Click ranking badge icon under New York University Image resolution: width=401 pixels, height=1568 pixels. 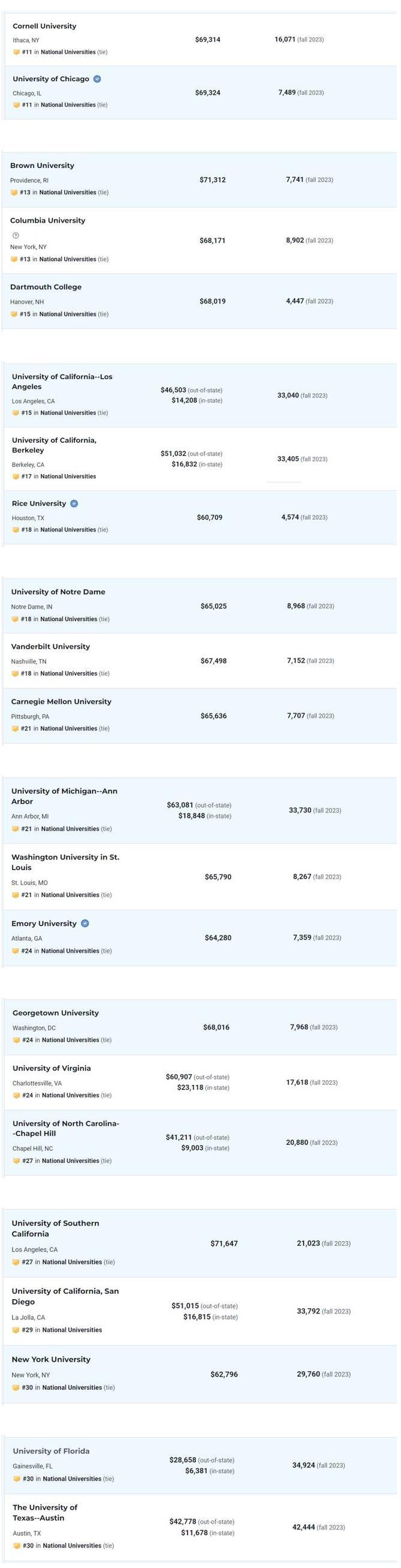16,1387
